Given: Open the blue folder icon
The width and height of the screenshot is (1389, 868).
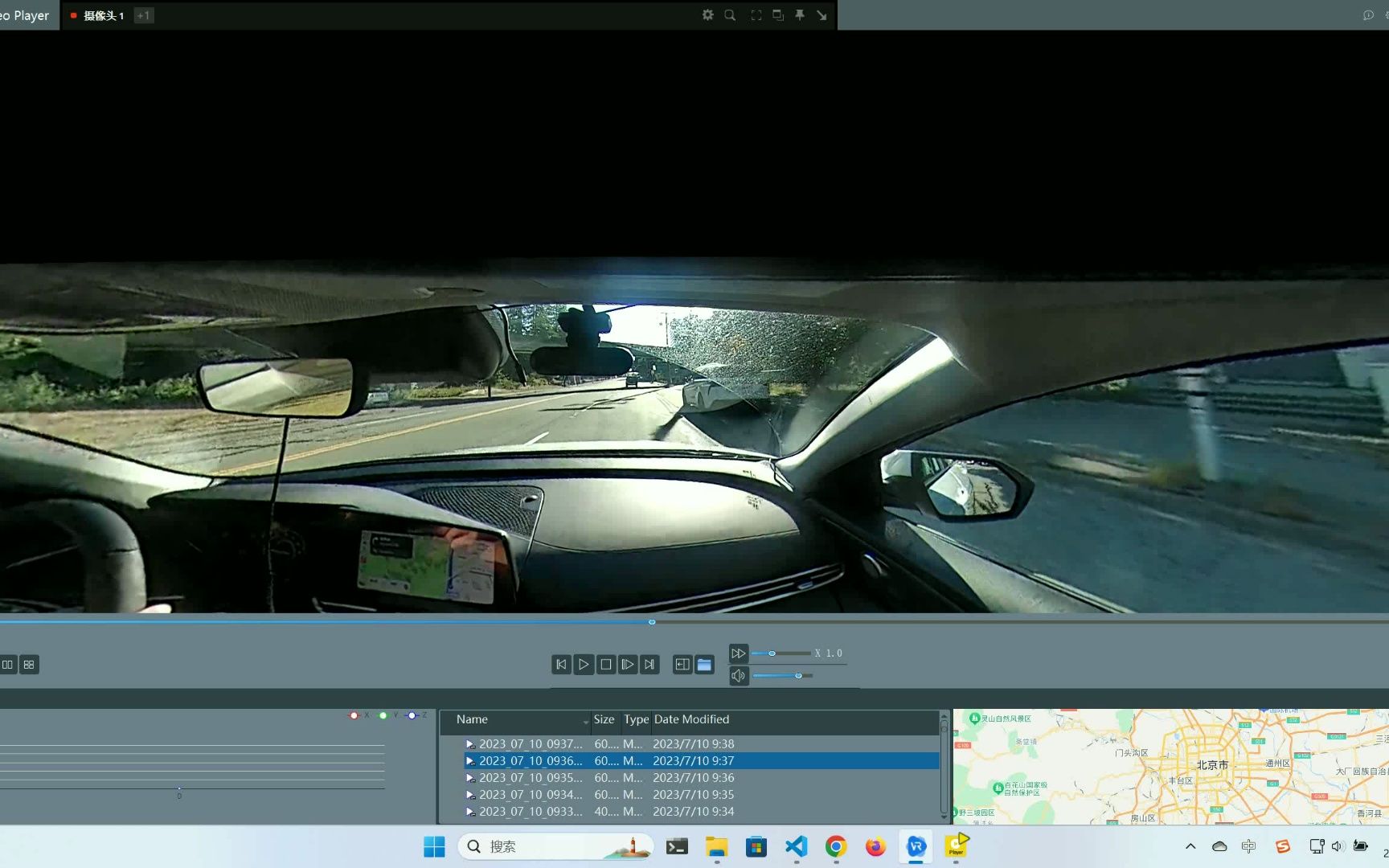Looking at the screenshot, I should 704,665.
